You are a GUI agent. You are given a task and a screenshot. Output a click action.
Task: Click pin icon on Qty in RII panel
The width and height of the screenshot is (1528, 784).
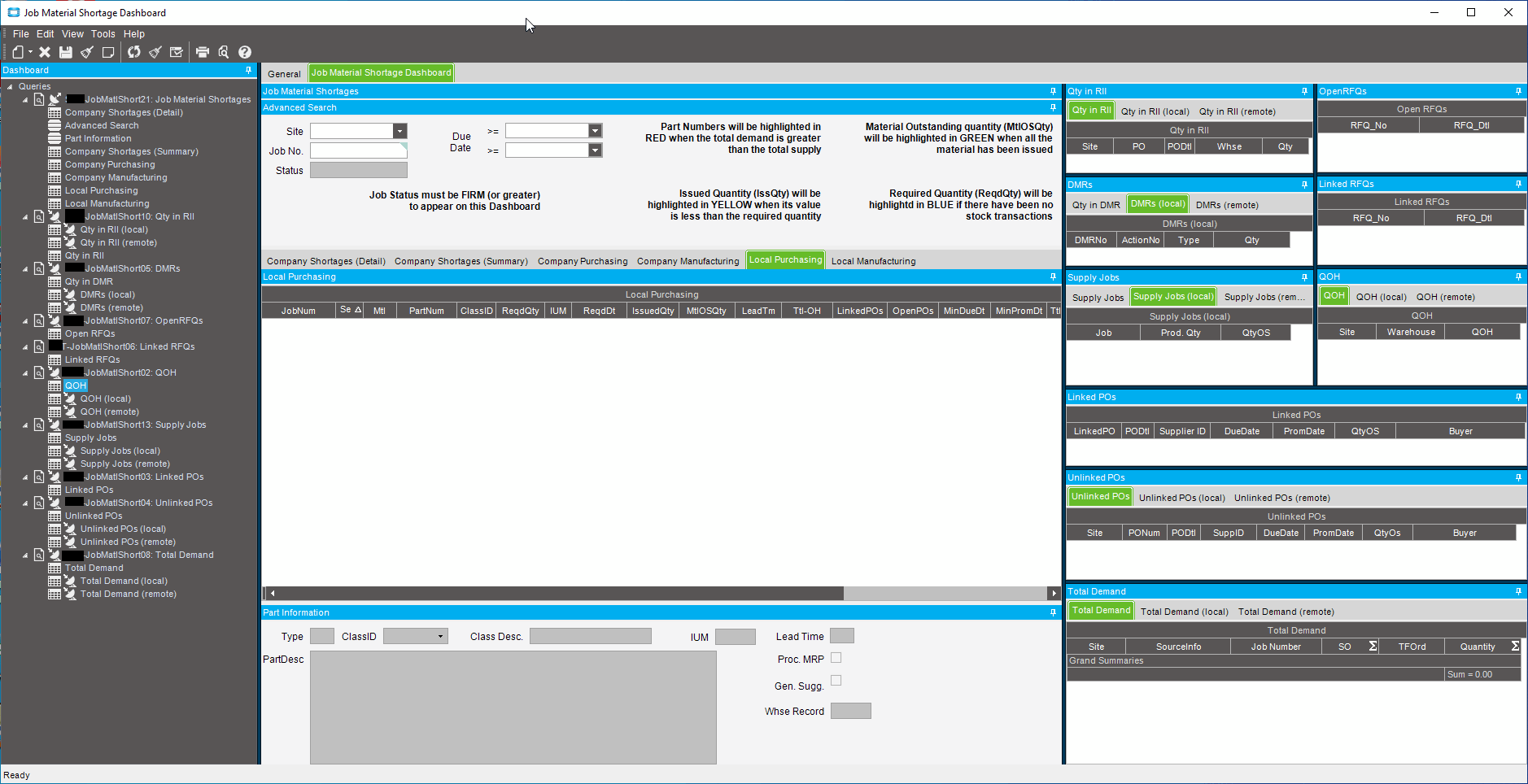pyautogui.click(x=1304, y=91)
